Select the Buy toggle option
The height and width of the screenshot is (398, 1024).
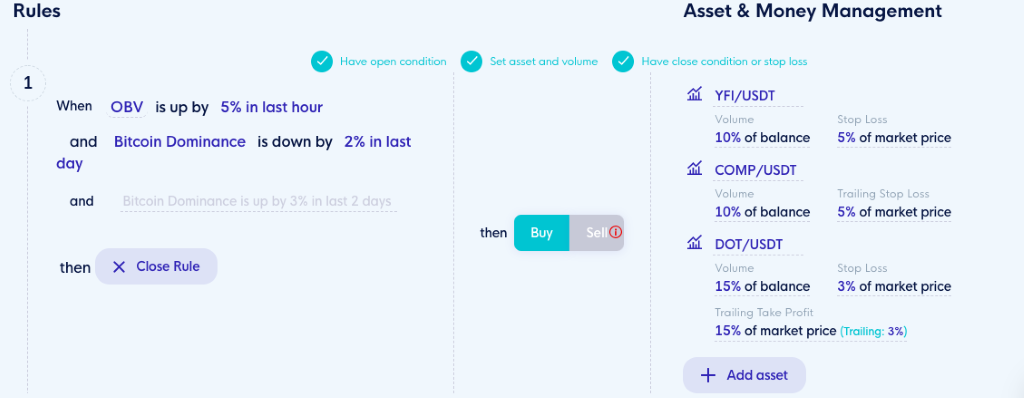[x=541, y=233]
